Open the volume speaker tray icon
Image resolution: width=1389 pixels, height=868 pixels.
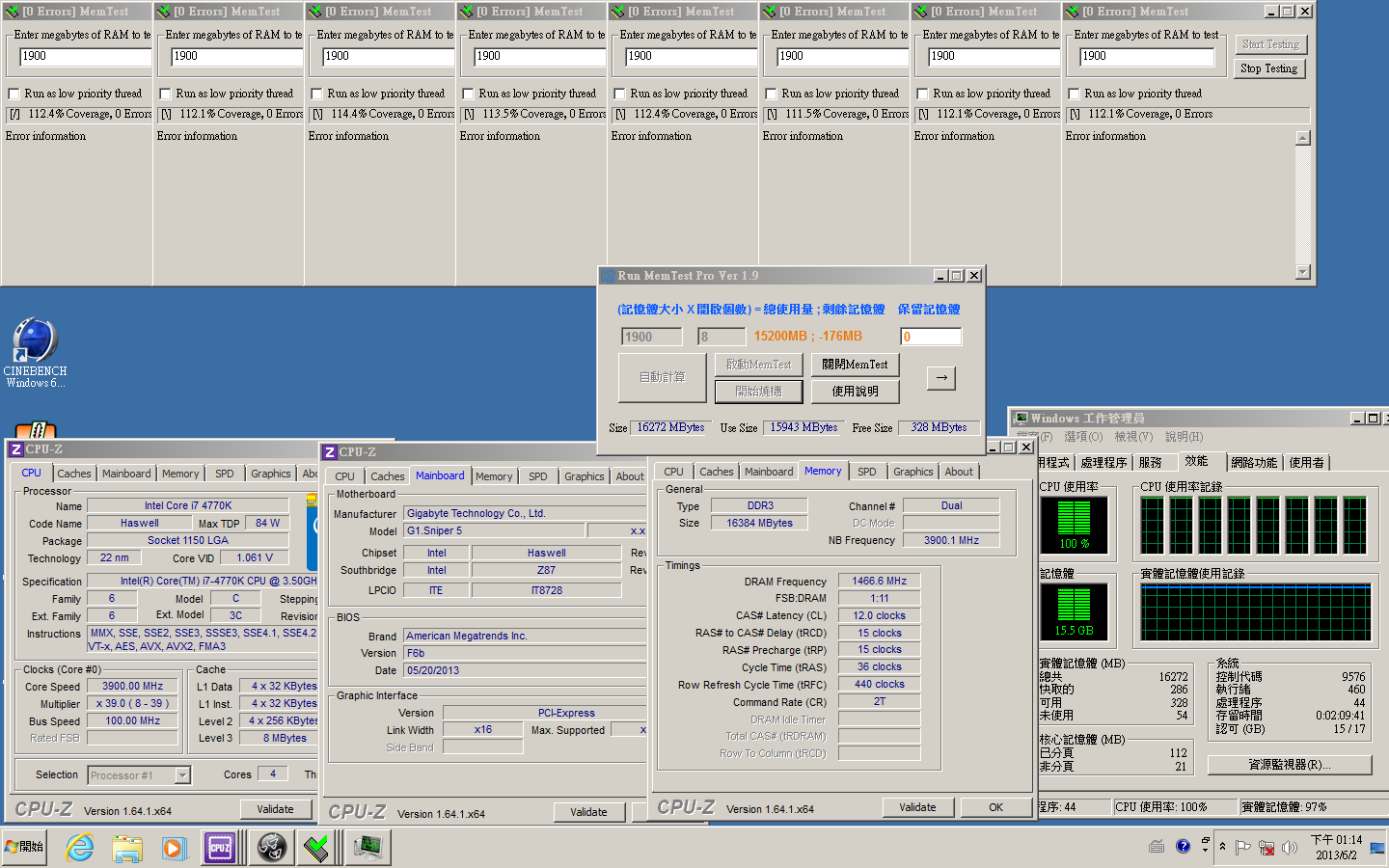(1290, 848)
